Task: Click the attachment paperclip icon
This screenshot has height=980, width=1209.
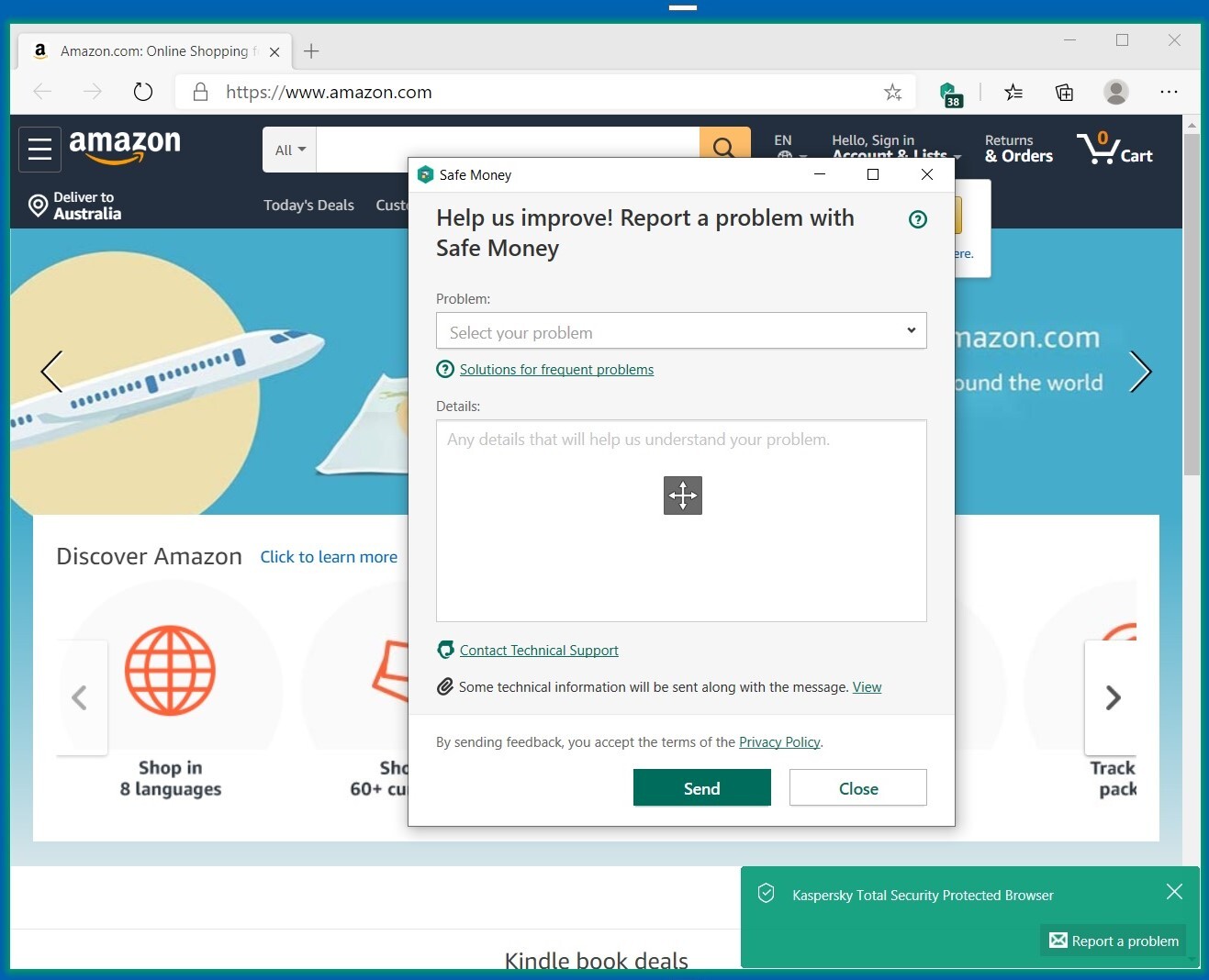Action: tap(445, 686)
